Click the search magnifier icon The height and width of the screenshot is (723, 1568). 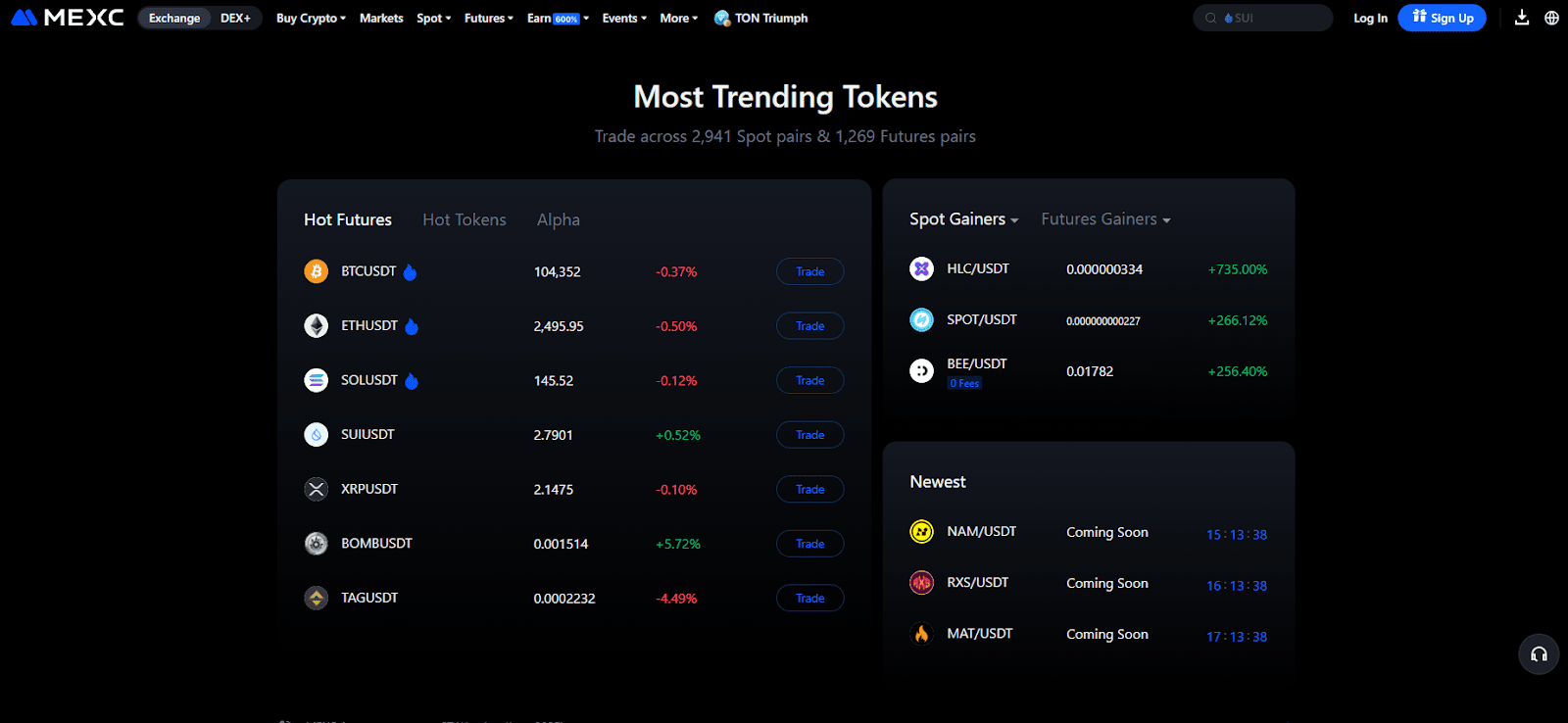tap(1210, 18)
